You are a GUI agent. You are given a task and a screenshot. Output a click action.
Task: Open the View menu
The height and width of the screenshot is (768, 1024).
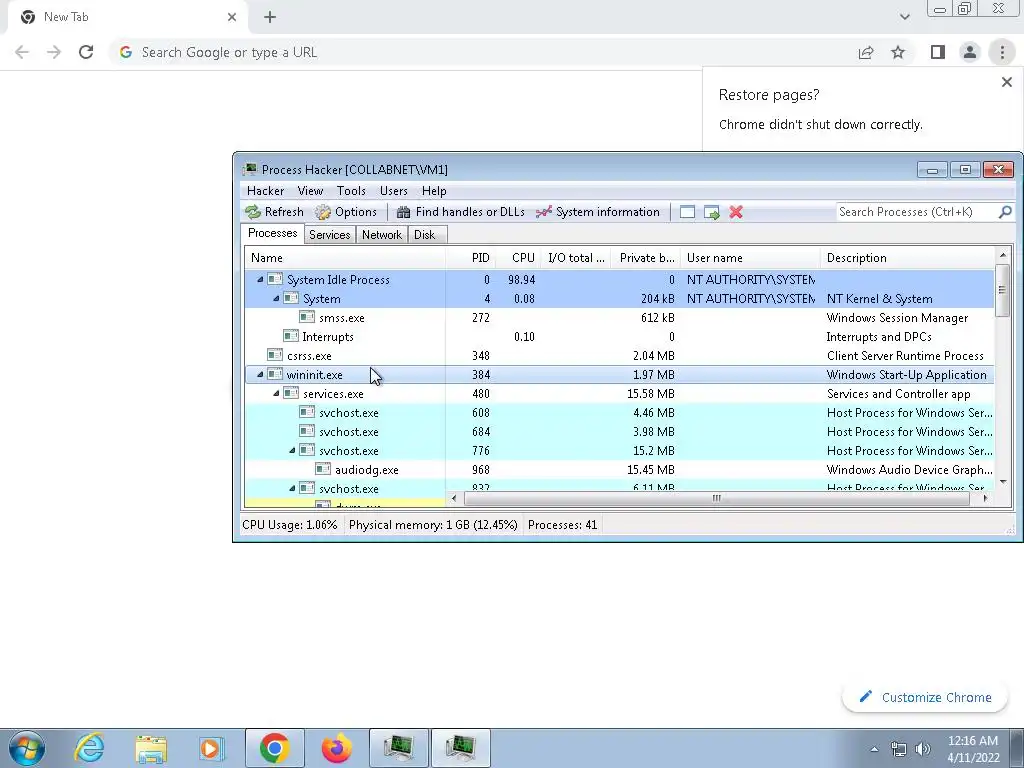pos(310,191)
